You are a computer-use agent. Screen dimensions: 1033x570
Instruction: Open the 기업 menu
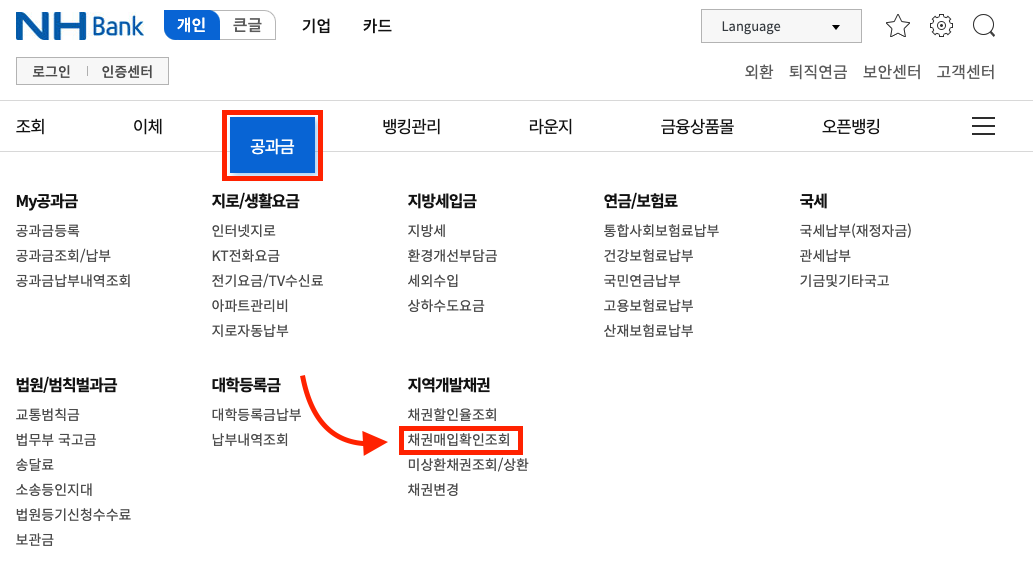[x=316, y=26]
